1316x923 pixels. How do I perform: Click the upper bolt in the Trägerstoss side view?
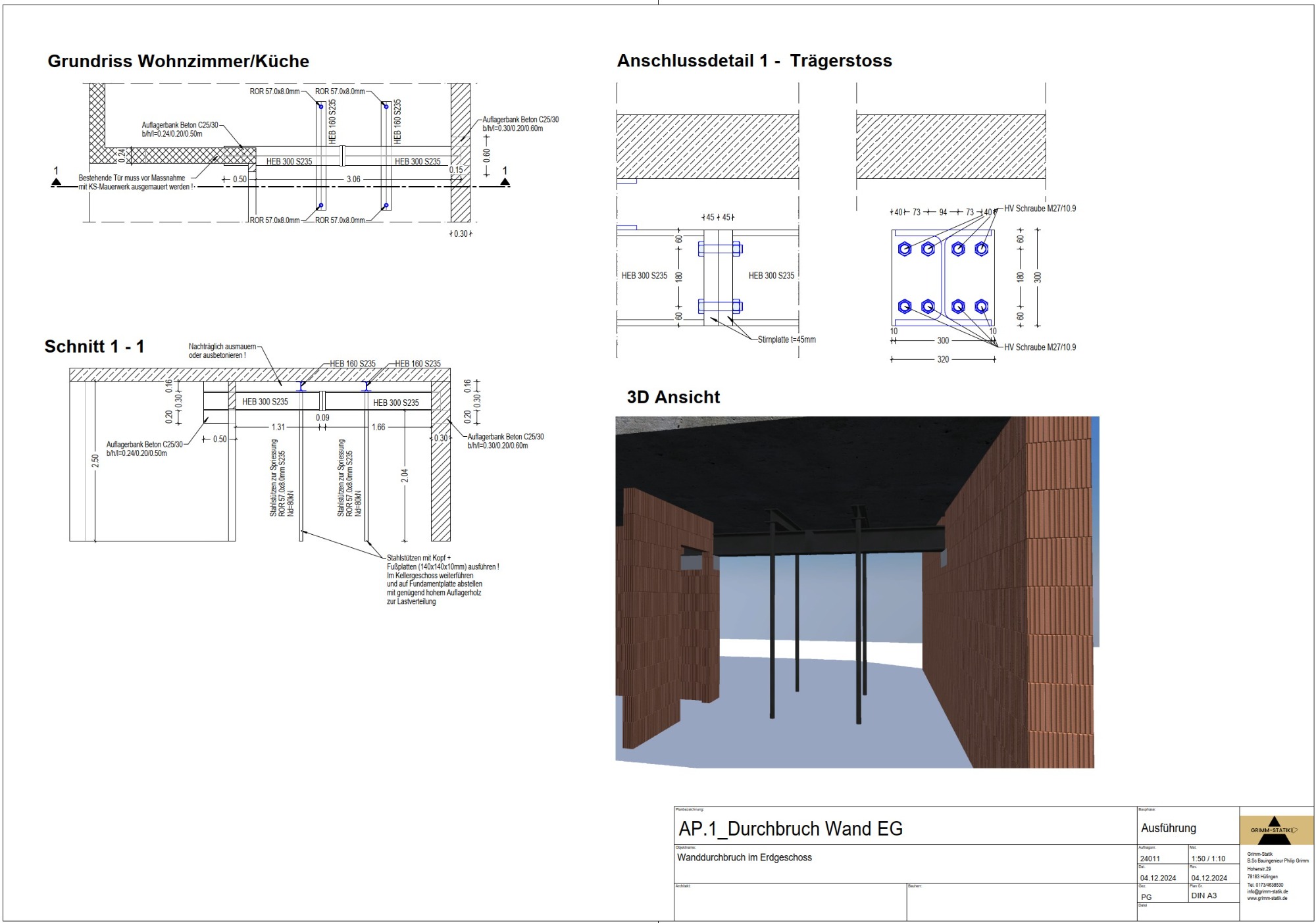720,249
